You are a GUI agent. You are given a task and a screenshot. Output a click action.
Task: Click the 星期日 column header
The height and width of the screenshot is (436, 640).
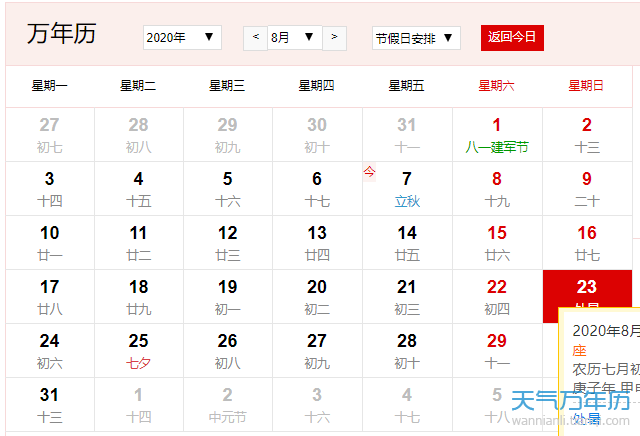(586, 86)
